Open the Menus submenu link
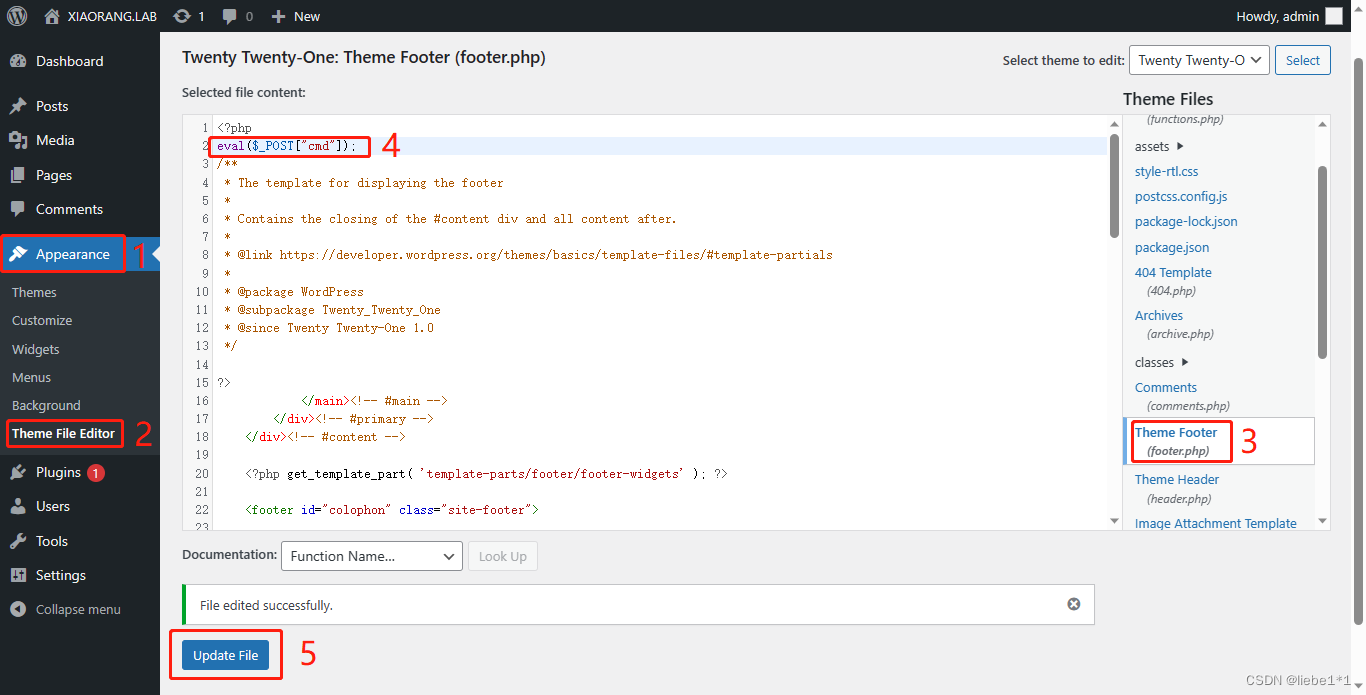This screenshot has height=695, width=1366. [x=31, y=377]
